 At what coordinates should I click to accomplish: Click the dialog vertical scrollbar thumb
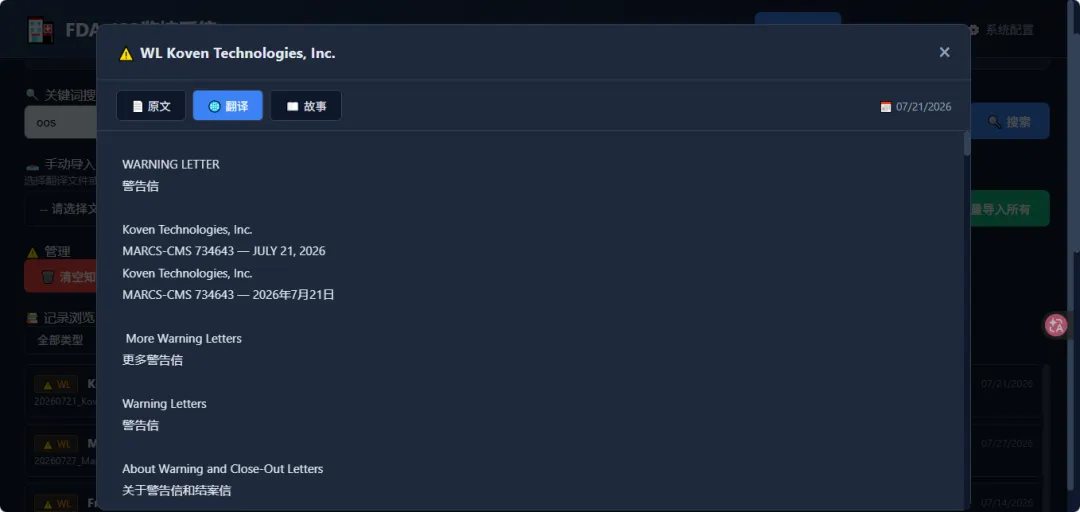pos(967,143)
